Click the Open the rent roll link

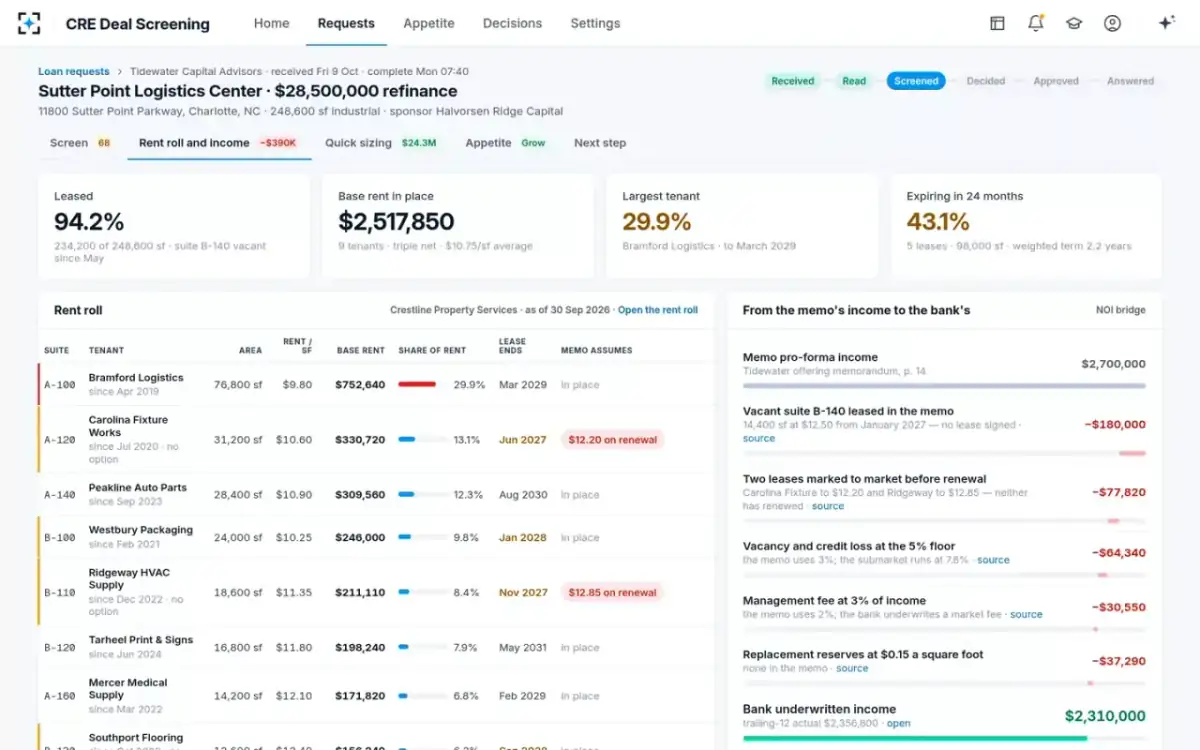pos(658,310)
